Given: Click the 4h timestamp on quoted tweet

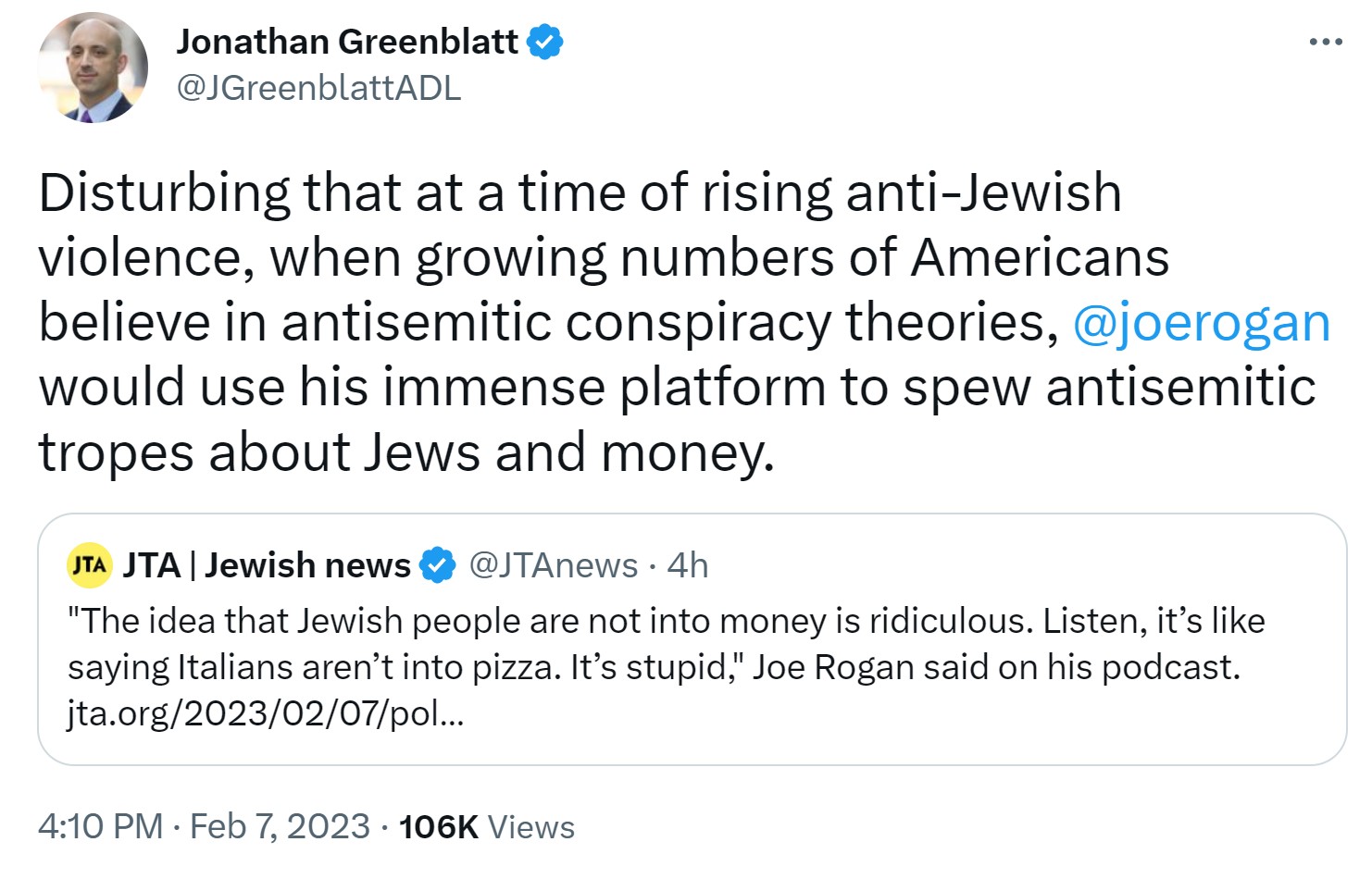Looking at the screenshot, I should [x=688, y=564].
